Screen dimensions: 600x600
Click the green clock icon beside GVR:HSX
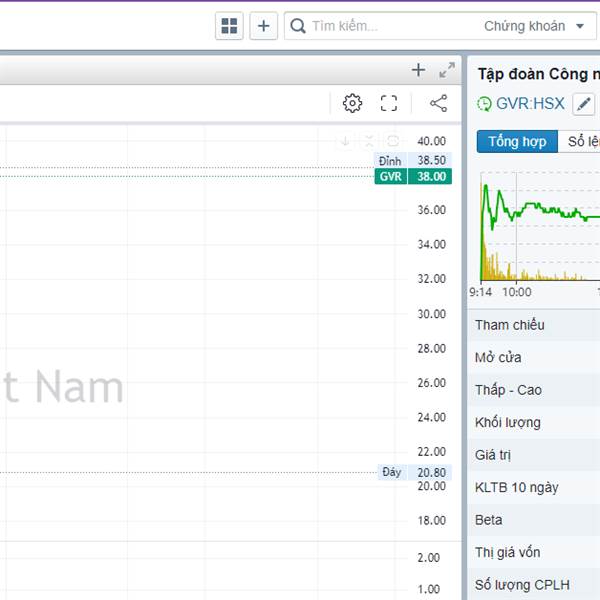pyautogui.click(x=484, y=104)
